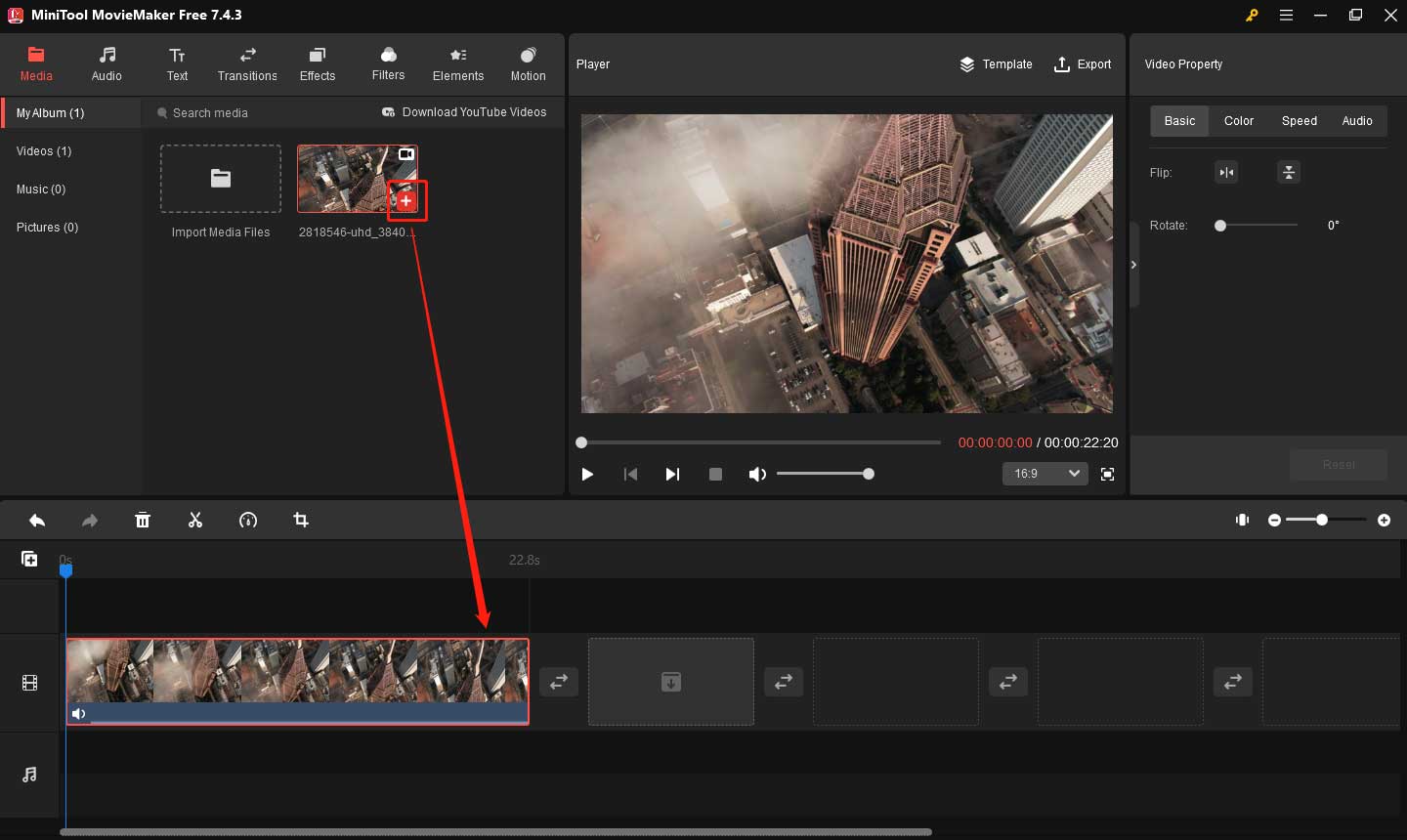
Task: Zoom out timeline with minus icon
Action: point(1274,521)
